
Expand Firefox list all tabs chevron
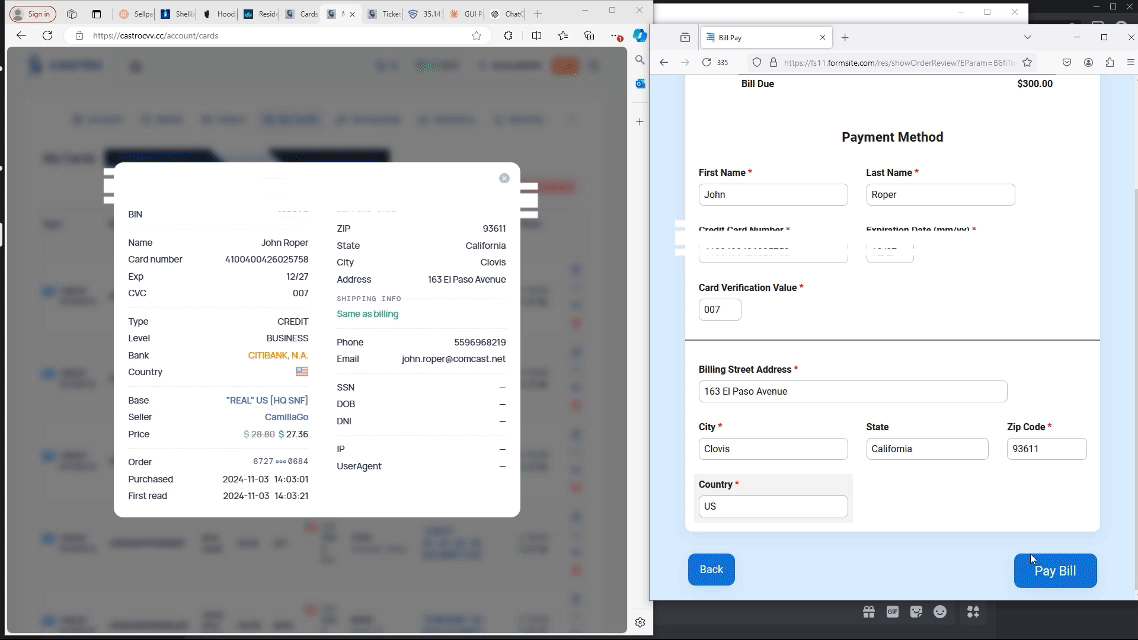(1027, 37)
